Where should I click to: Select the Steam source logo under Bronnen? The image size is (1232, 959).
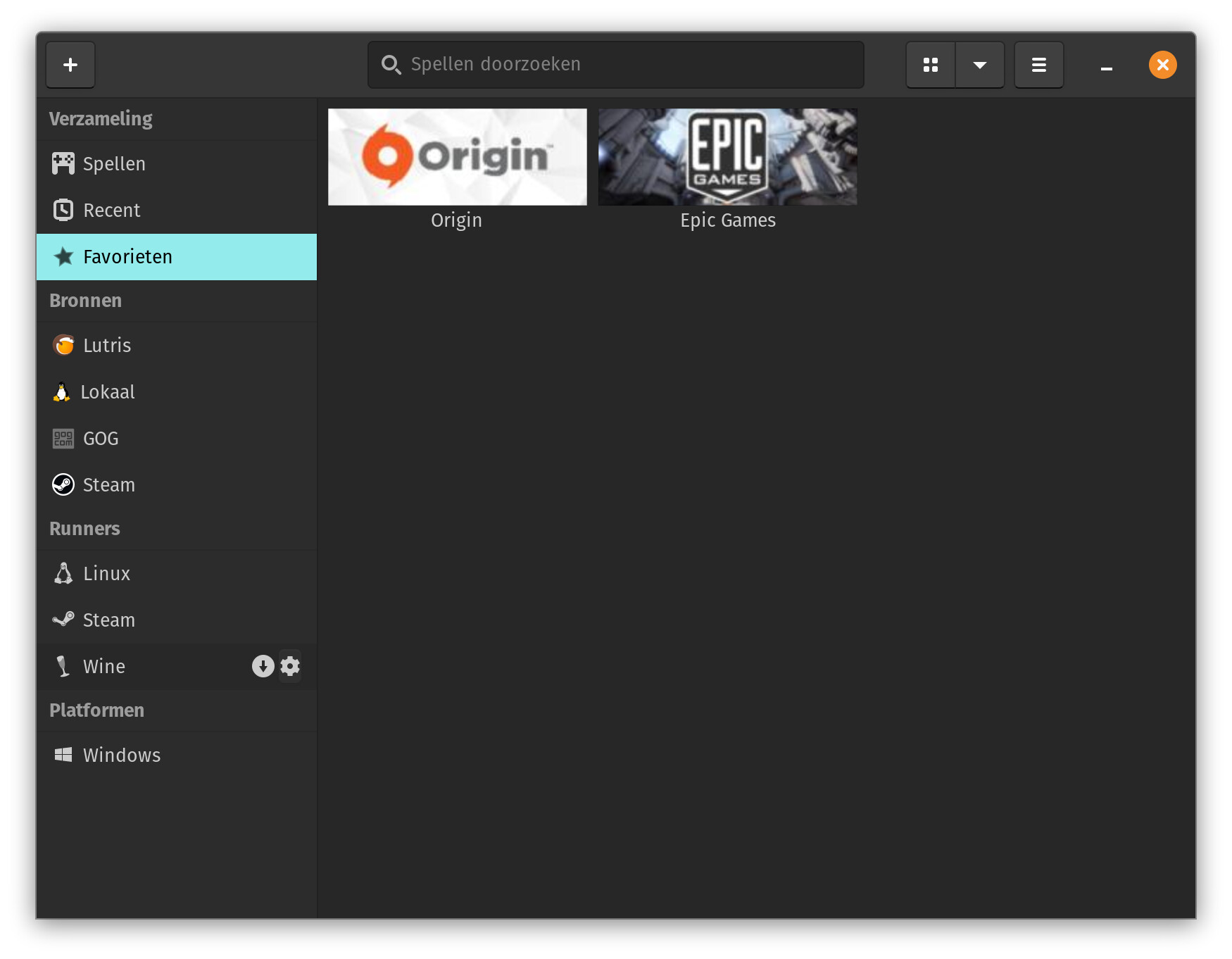click(63, 484)
